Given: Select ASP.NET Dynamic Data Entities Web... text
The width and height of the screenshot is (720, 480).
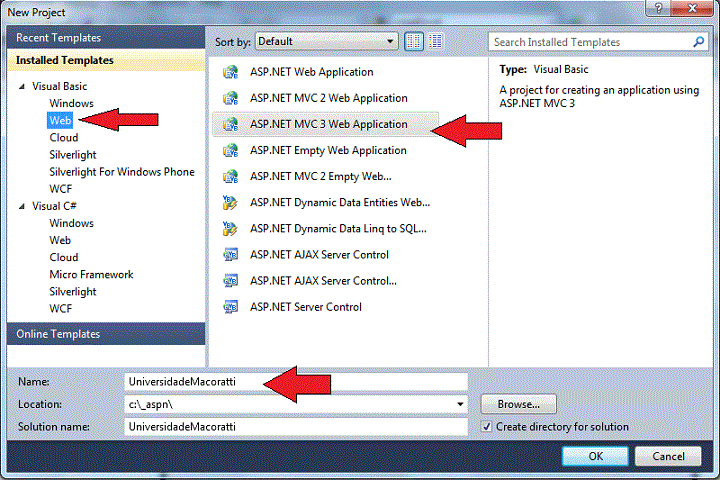Looking at the screenshot, I should tap(340, 203).
